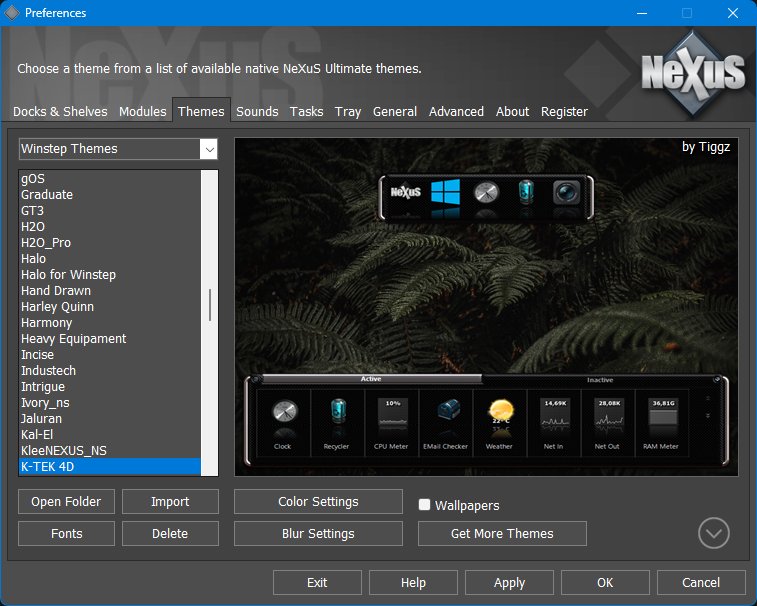The height and width of the screenshot is (606, 757).
Task: Go to the Tasks tab
Action: click(x=307, y=112)
